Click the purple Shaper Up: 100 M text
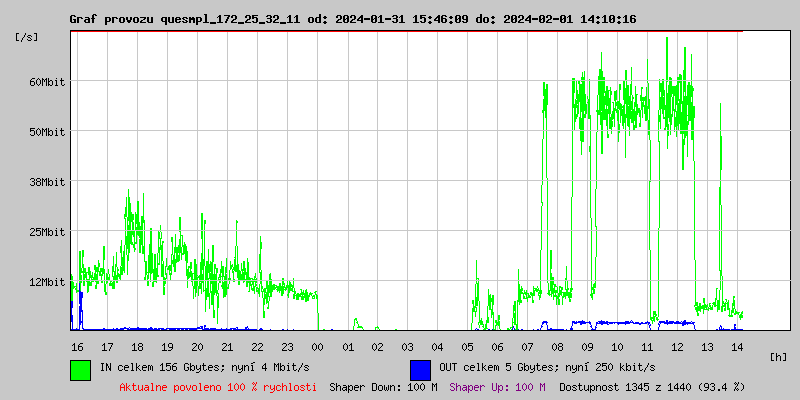This screenshot has width=800, height=400. point(497,387)
